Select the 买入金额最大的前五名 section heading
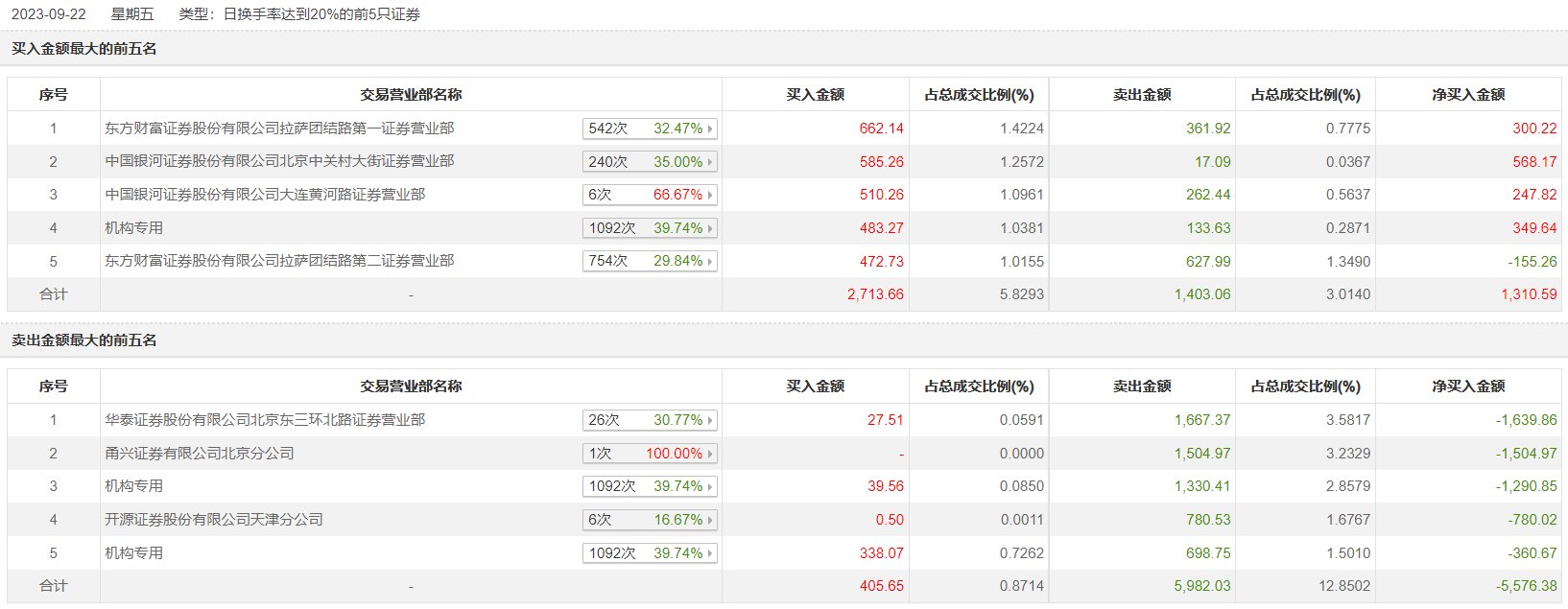The height and width of the screenshot is (609, 1568). 84,49
